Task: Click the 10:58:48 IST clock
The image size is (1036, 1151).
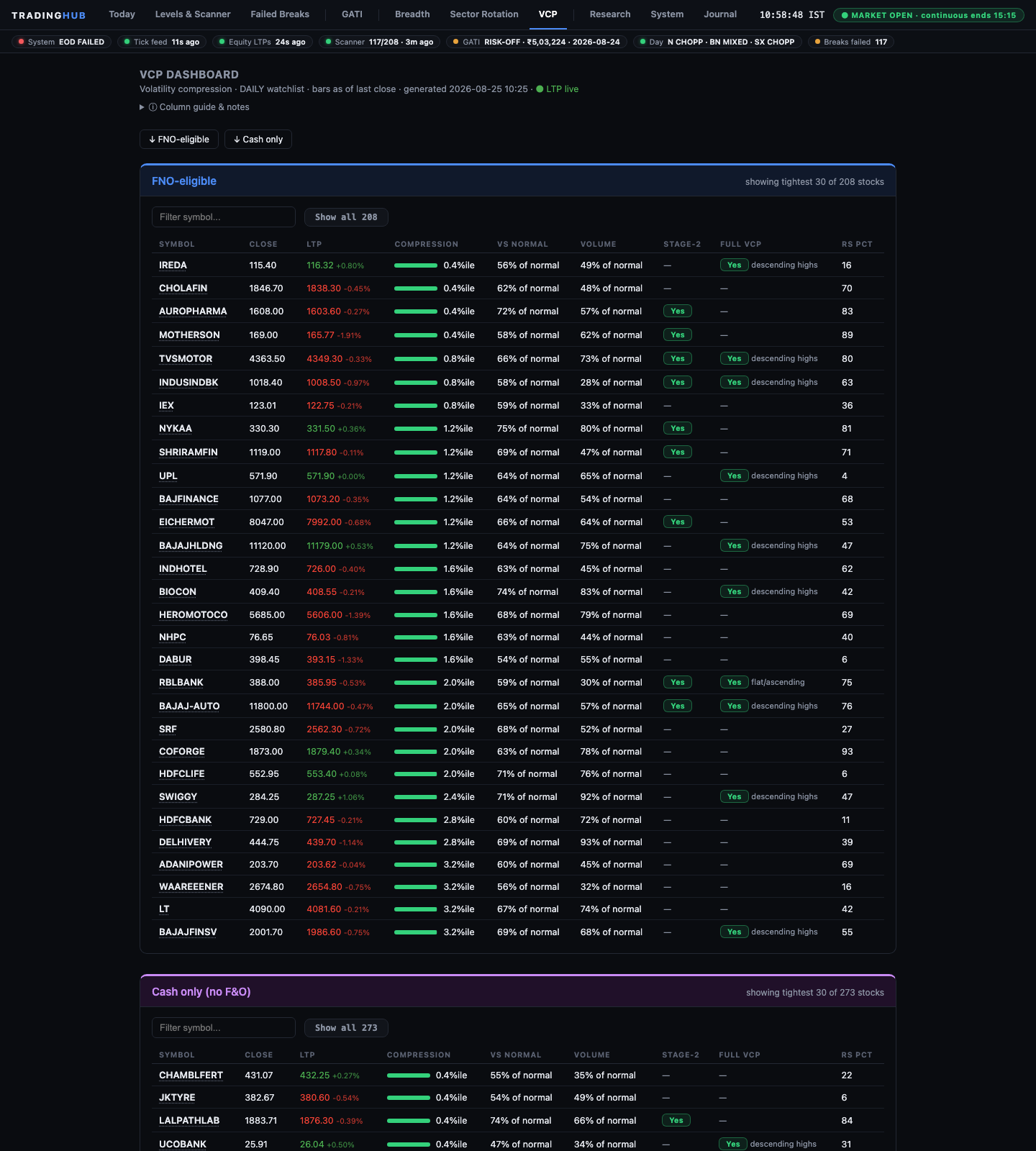Action: [x=792, y=15]
